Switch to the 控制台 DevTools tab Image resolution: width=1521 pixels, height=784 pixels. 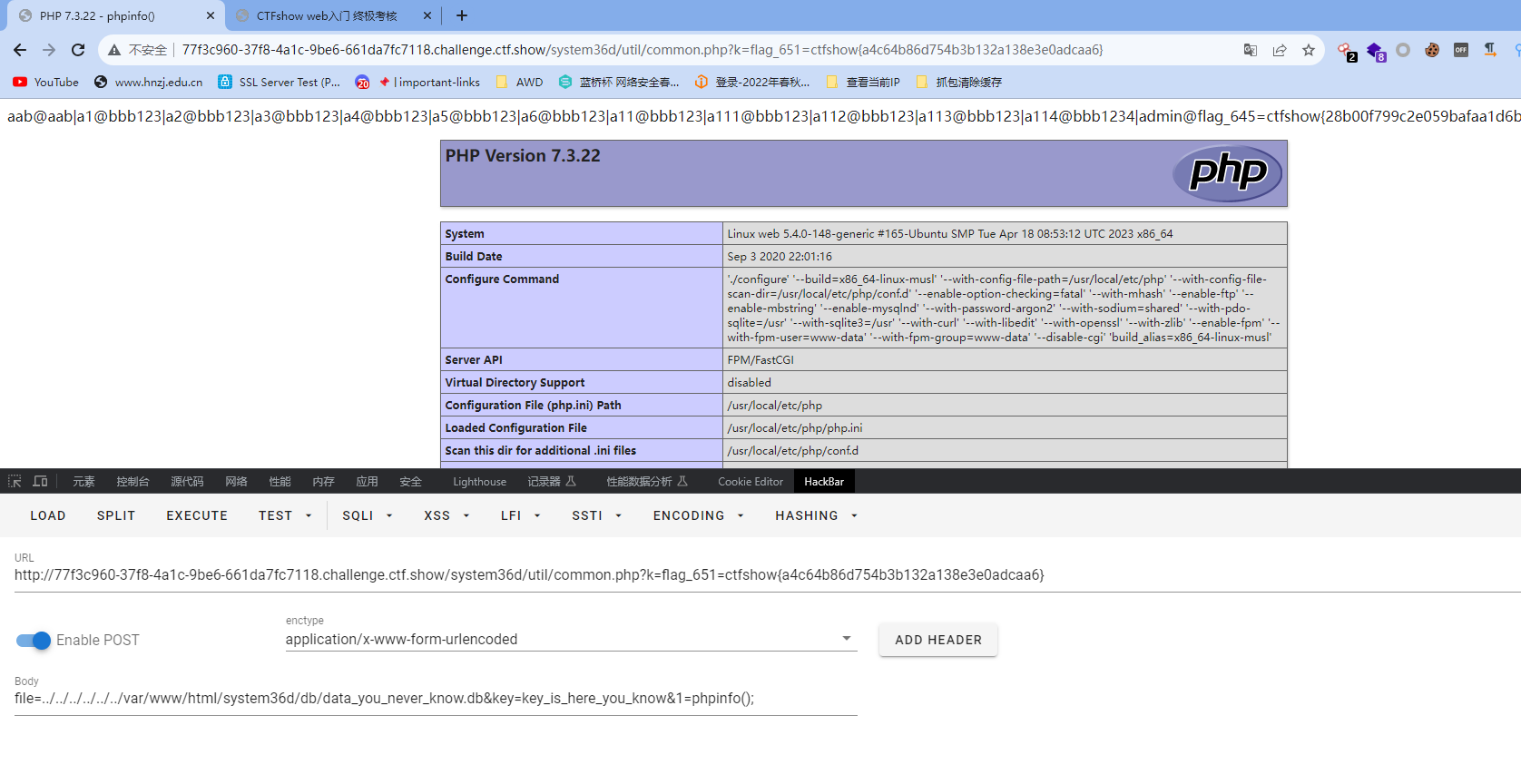(x=132, y=482)
